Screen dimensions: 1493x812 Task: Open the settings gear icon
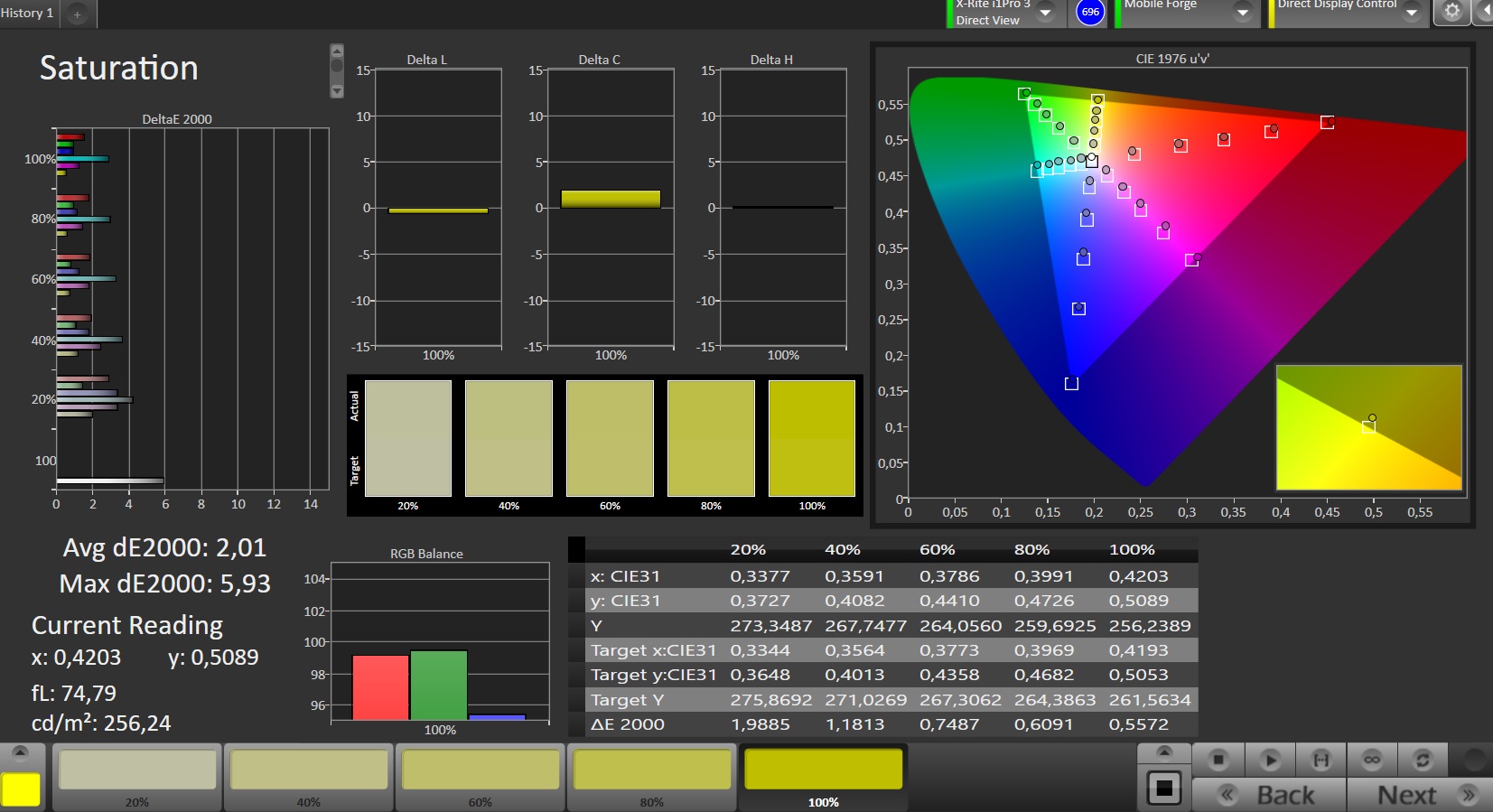[1451, 12]
